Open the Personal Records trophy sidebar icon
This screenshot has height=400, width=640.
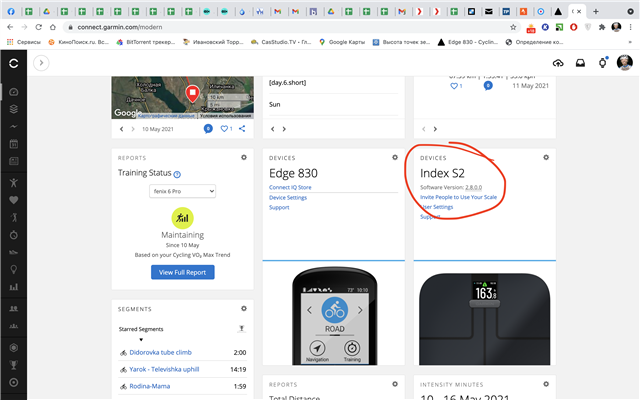coord(13,365)
